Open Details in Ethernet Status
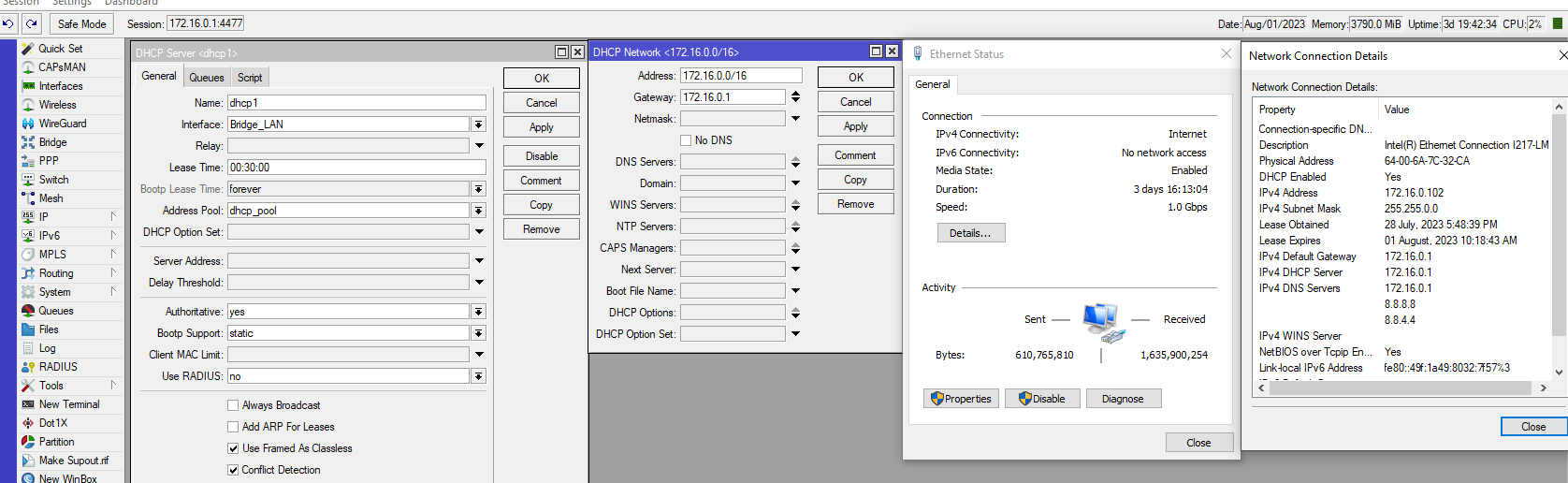Viewport: 1568px width, 483px height. pos(971,233)
